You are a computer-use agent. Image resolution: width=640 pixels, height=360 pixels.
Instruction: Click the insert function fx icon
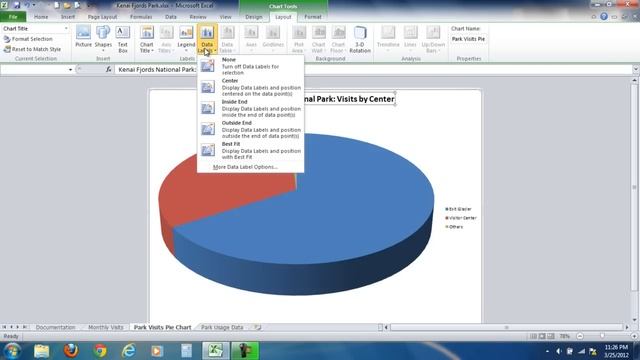click(108, 70)
